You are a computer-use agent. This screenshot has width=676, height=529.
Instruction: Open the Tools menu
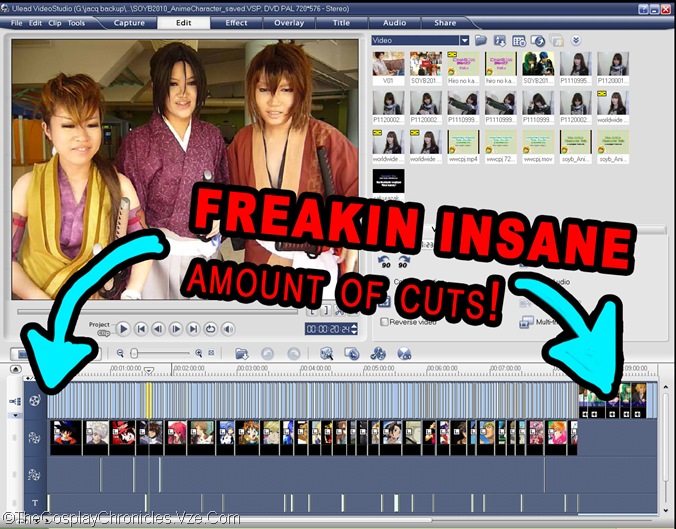[x=76, y=22]
